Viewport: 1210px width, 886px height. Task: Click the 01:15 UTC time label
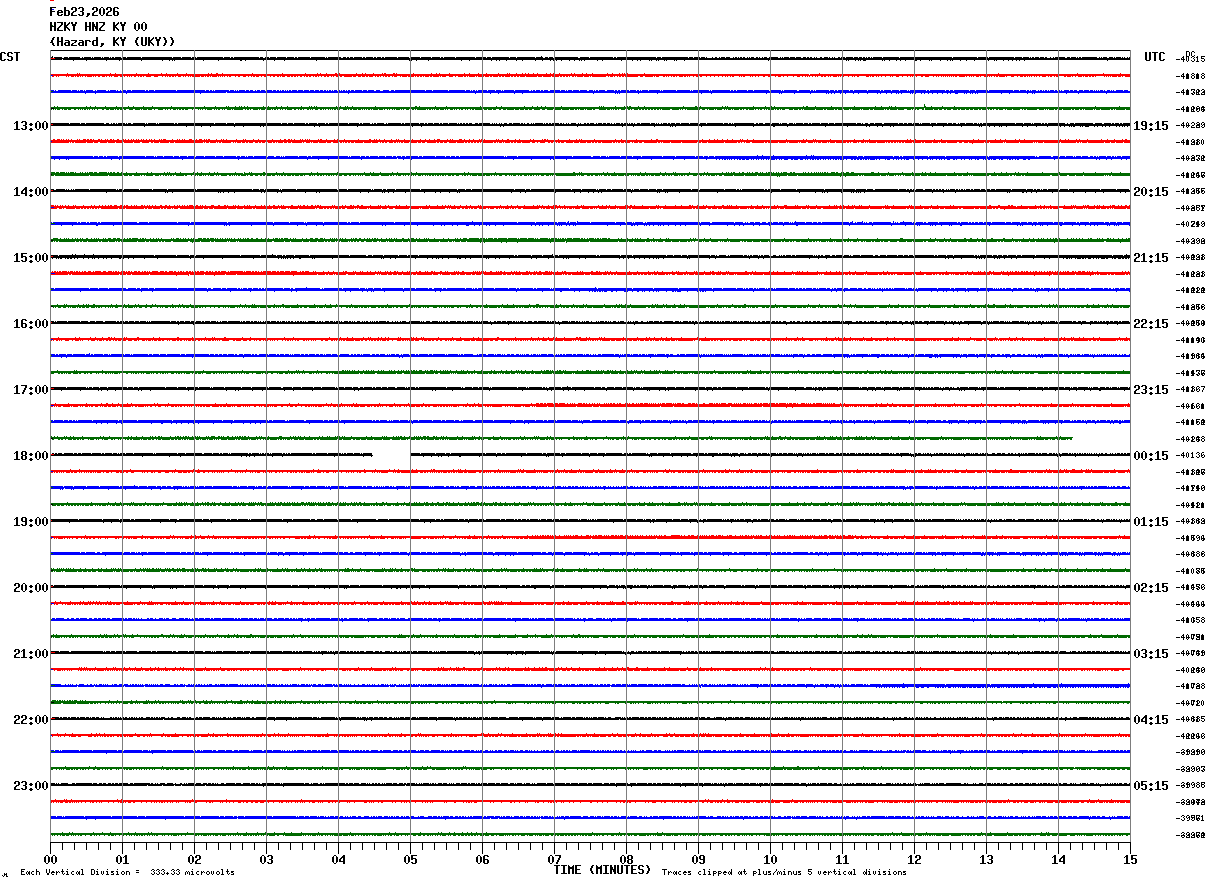coord(1150,522)
